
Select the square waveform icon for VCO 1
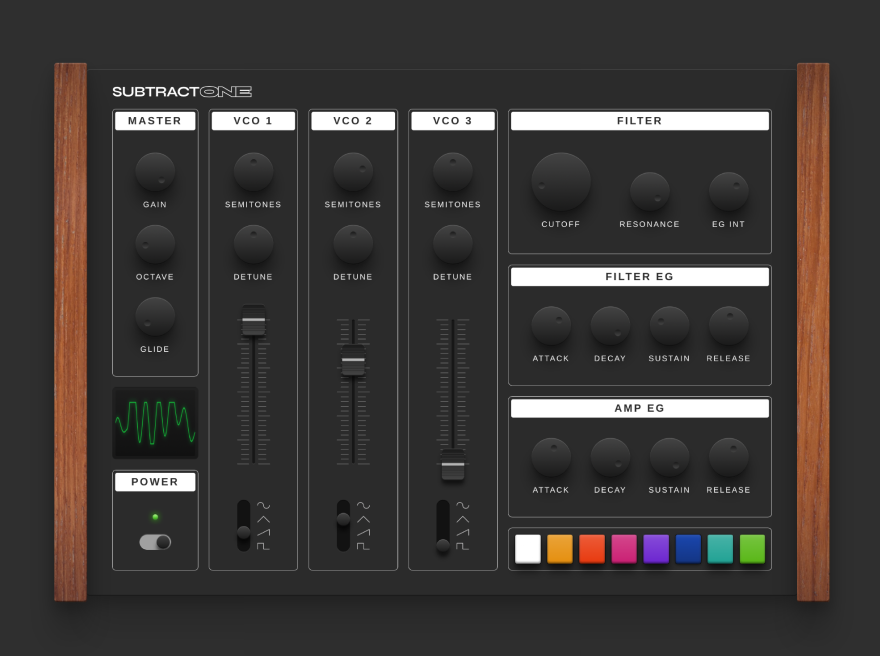pos(263,546)
